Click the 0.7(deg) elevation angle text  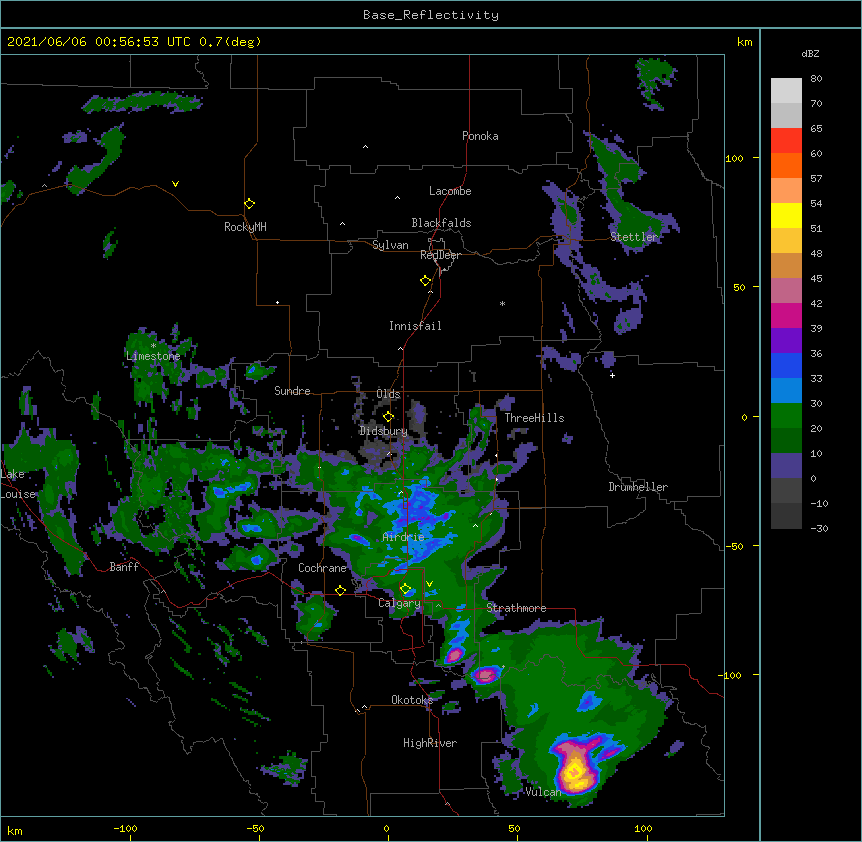[x=230, y=42]
